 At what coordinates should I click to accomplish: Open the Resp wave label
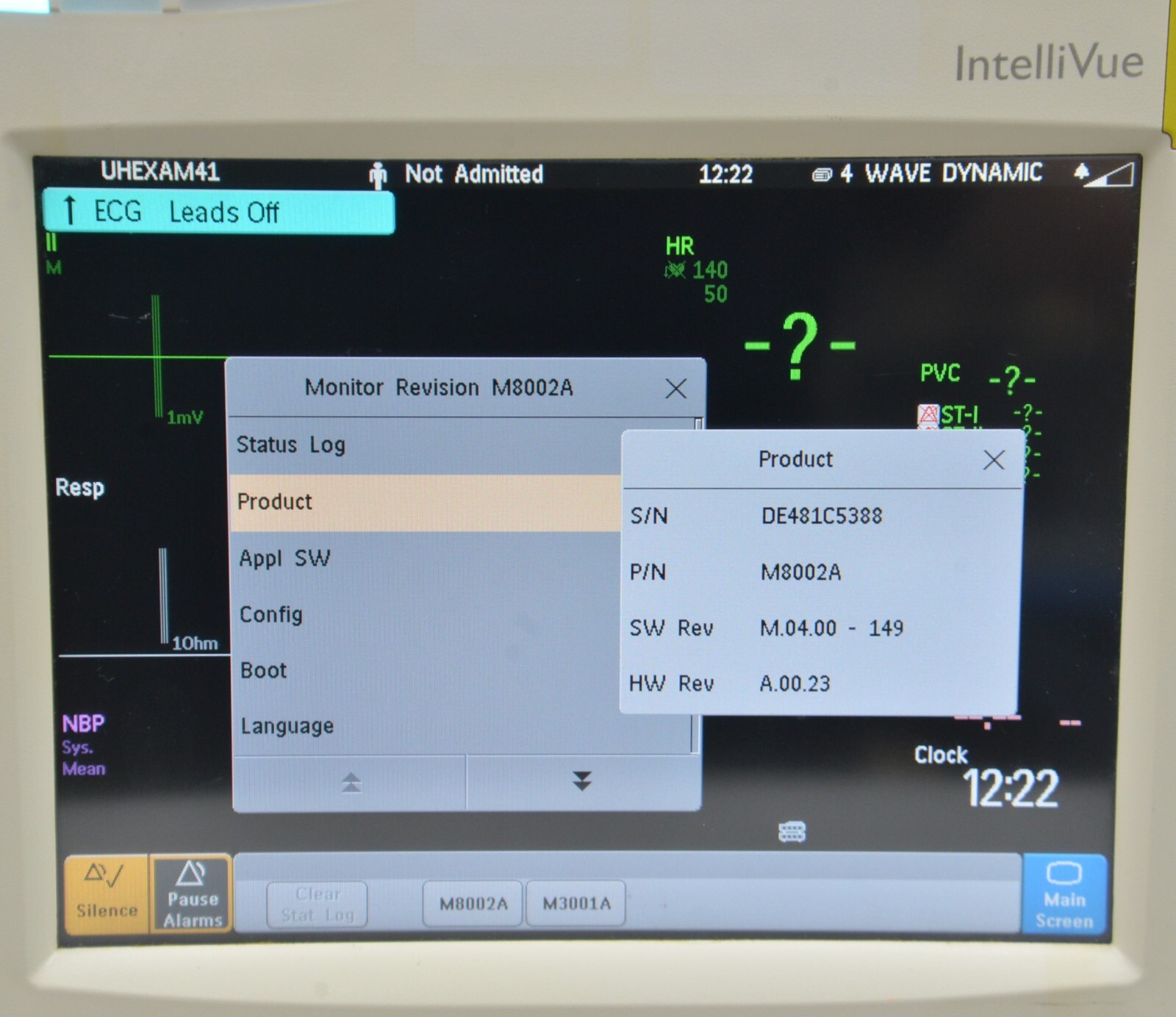point(80,488)
